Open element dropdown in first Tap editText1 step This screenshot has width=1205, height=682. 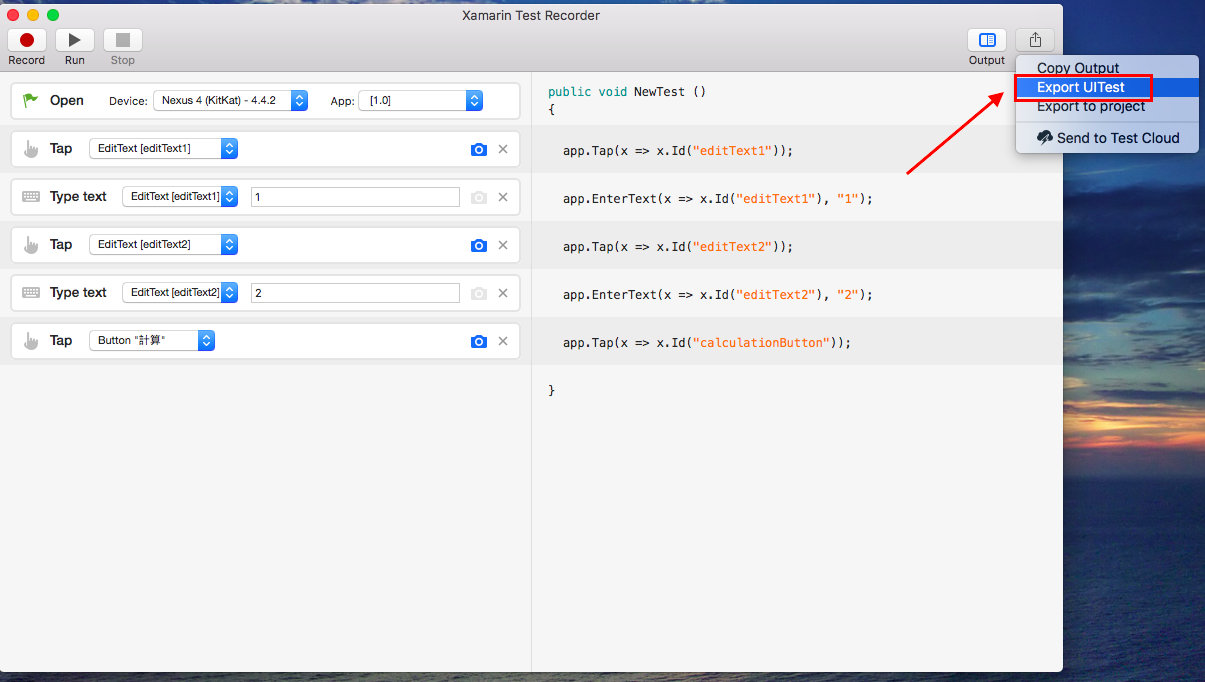(163, 148)
